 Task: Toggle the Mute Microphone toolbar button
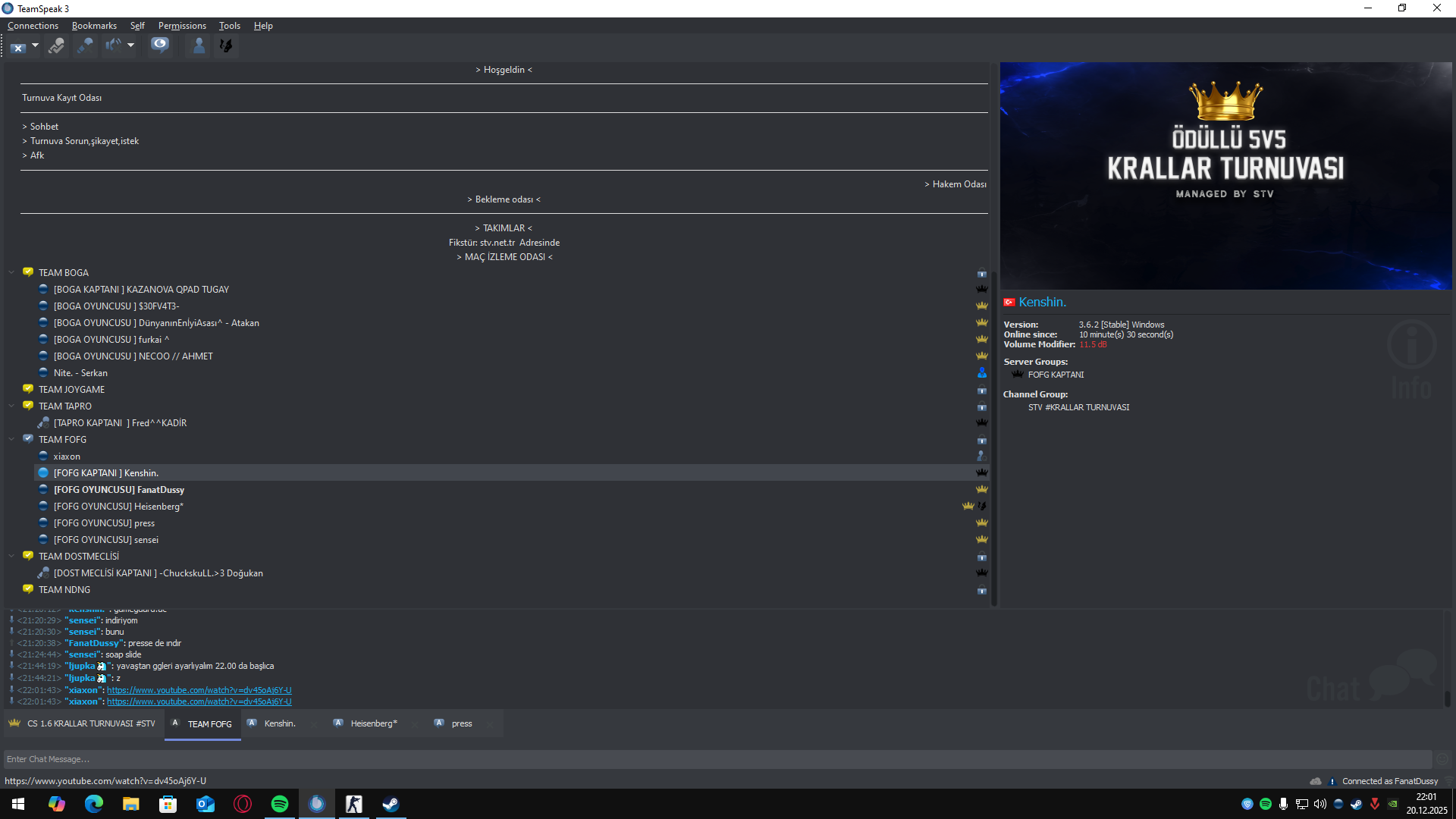coord(85,46)
